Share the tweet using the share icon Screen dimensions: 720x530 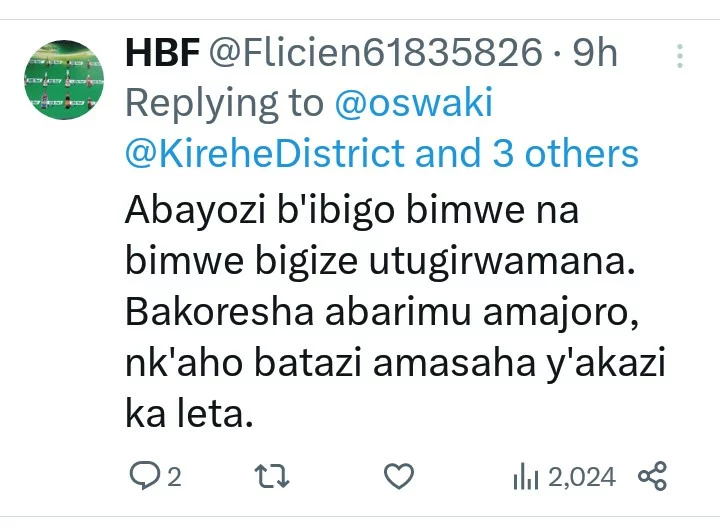652,476
